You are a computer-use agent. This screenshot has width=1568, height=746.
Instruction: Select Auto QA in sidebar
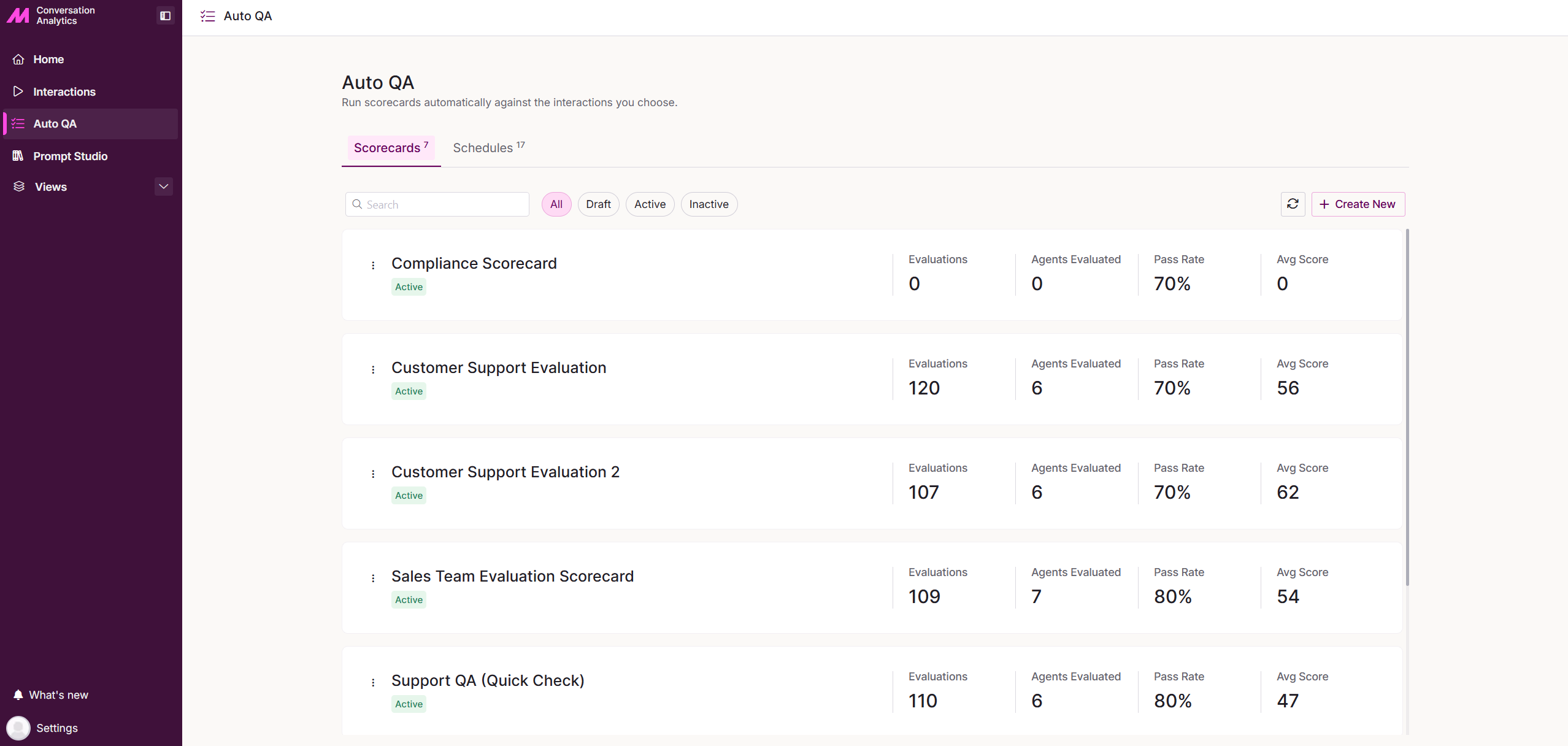click(91, 124)
